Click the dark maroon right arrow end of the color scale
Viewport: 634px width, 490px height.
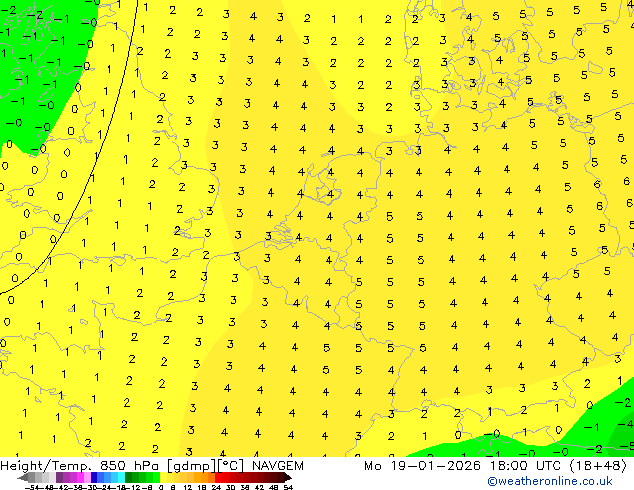pyautogui.click(x=288, y=477)
